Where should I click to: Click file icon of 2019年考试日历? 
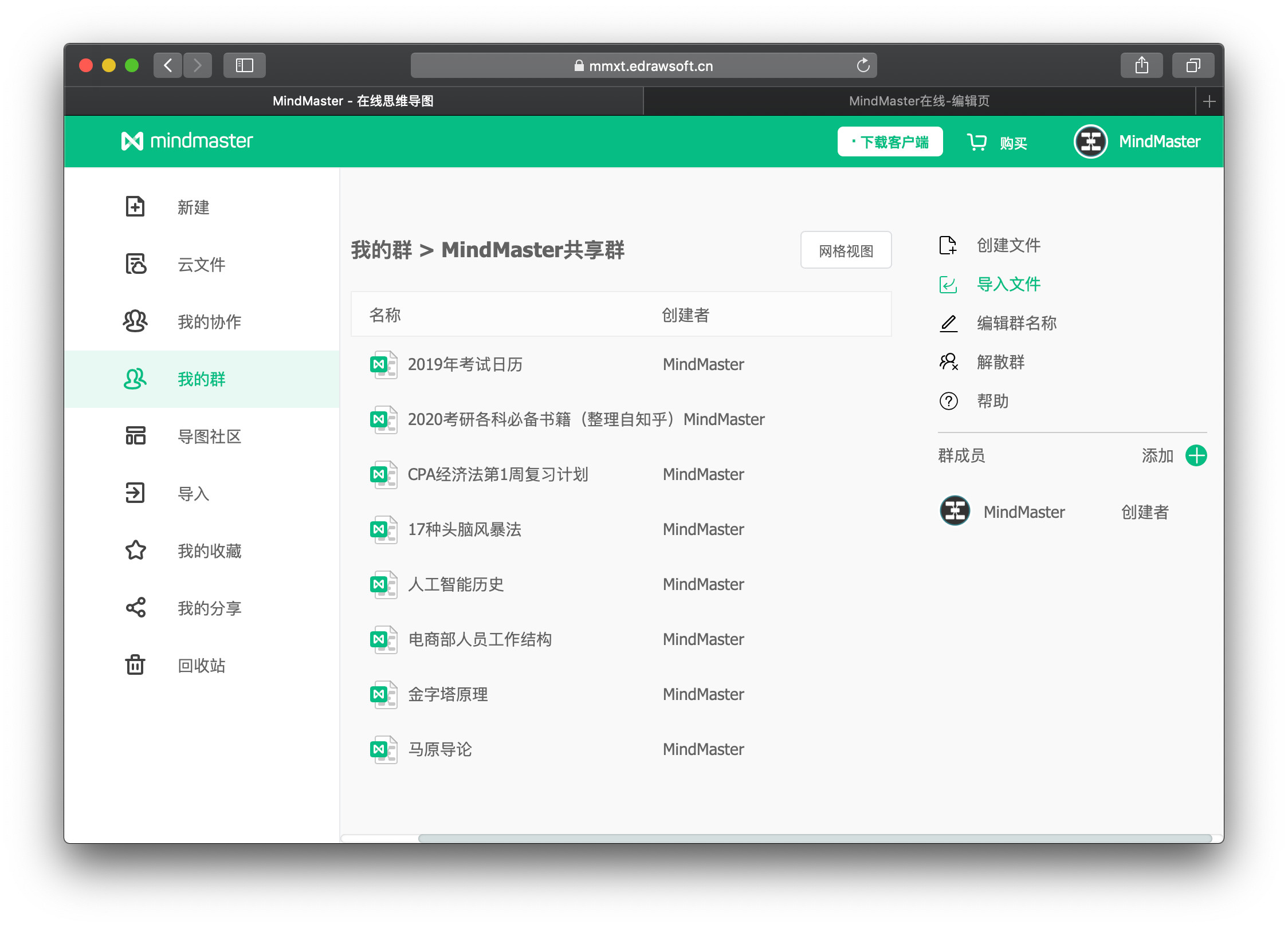coord(383,364)
